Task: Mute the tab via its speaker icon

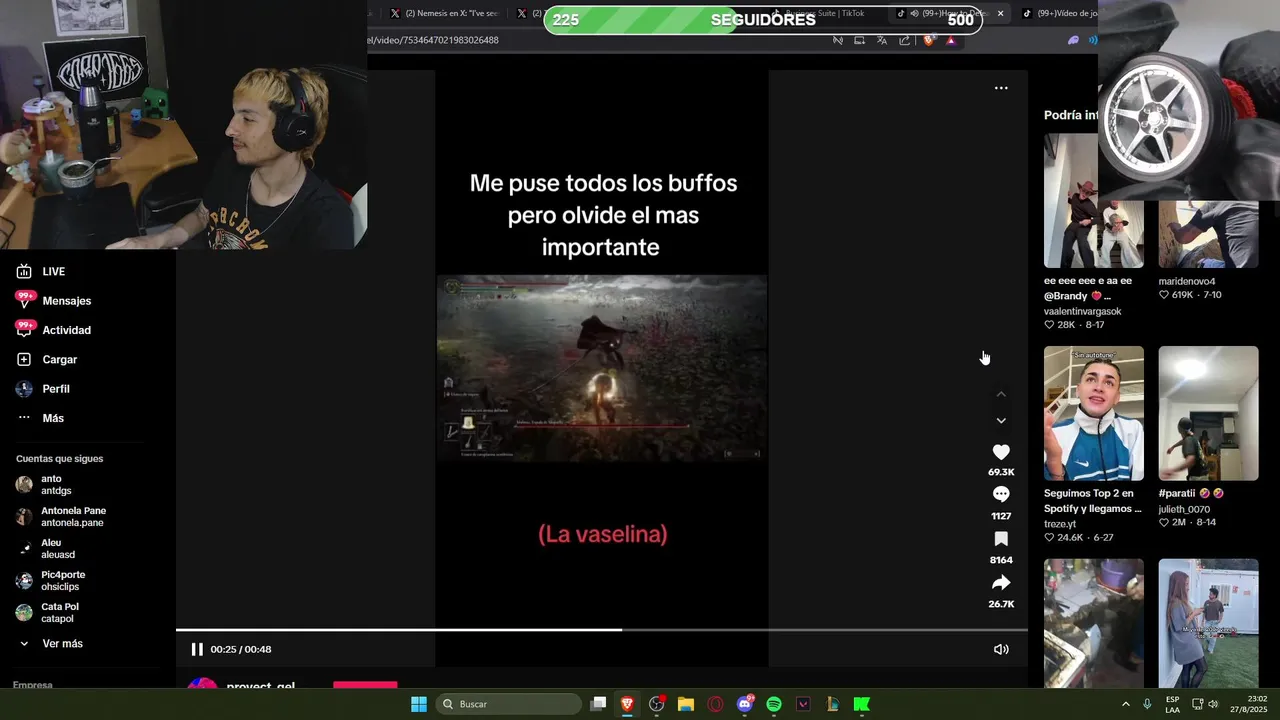Action: click(915, 13)
